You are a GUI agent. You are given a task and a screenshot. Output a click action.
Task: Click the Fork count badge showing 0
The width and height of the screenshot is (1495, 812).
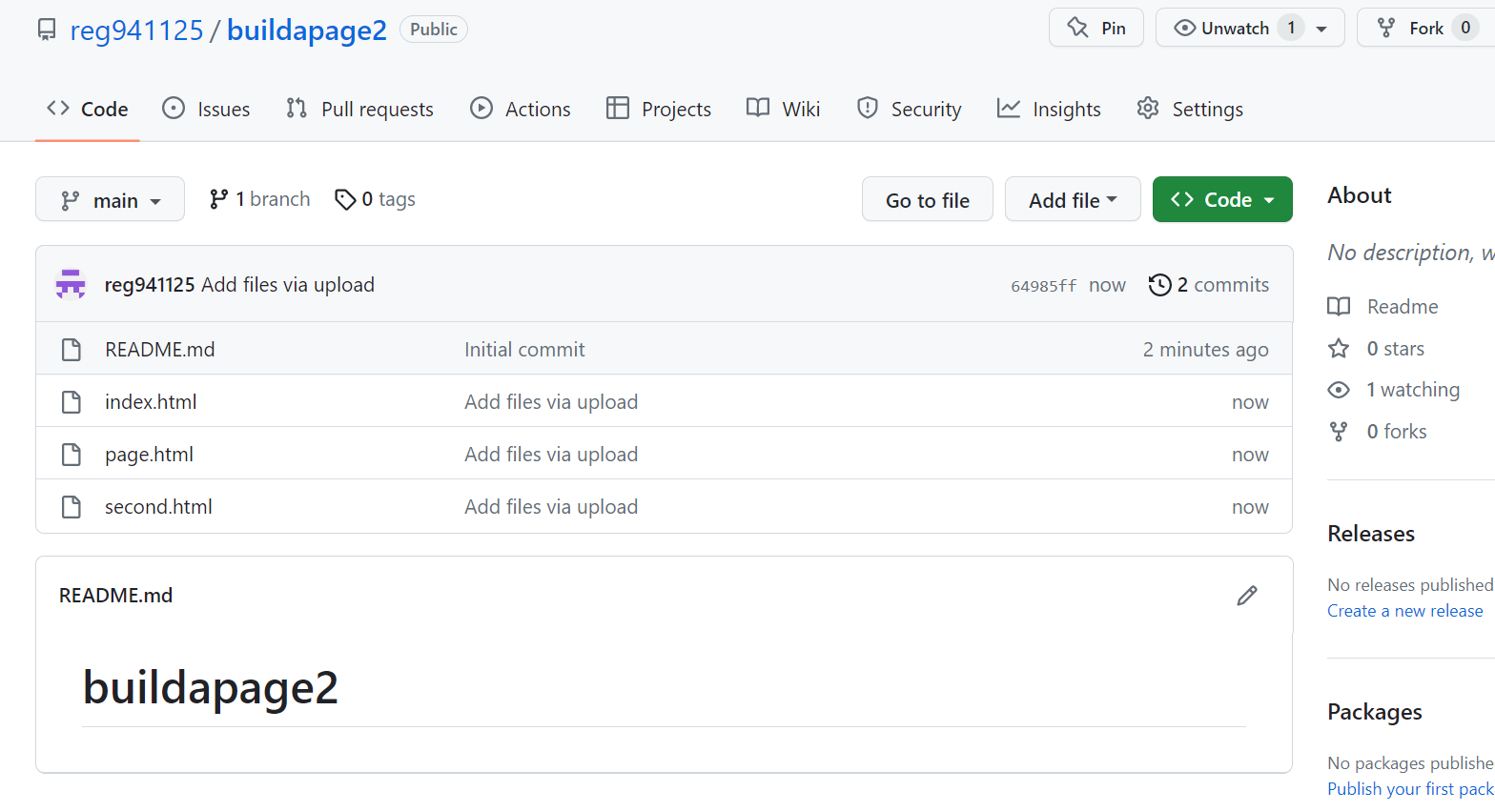click(x=1465, y=28)
